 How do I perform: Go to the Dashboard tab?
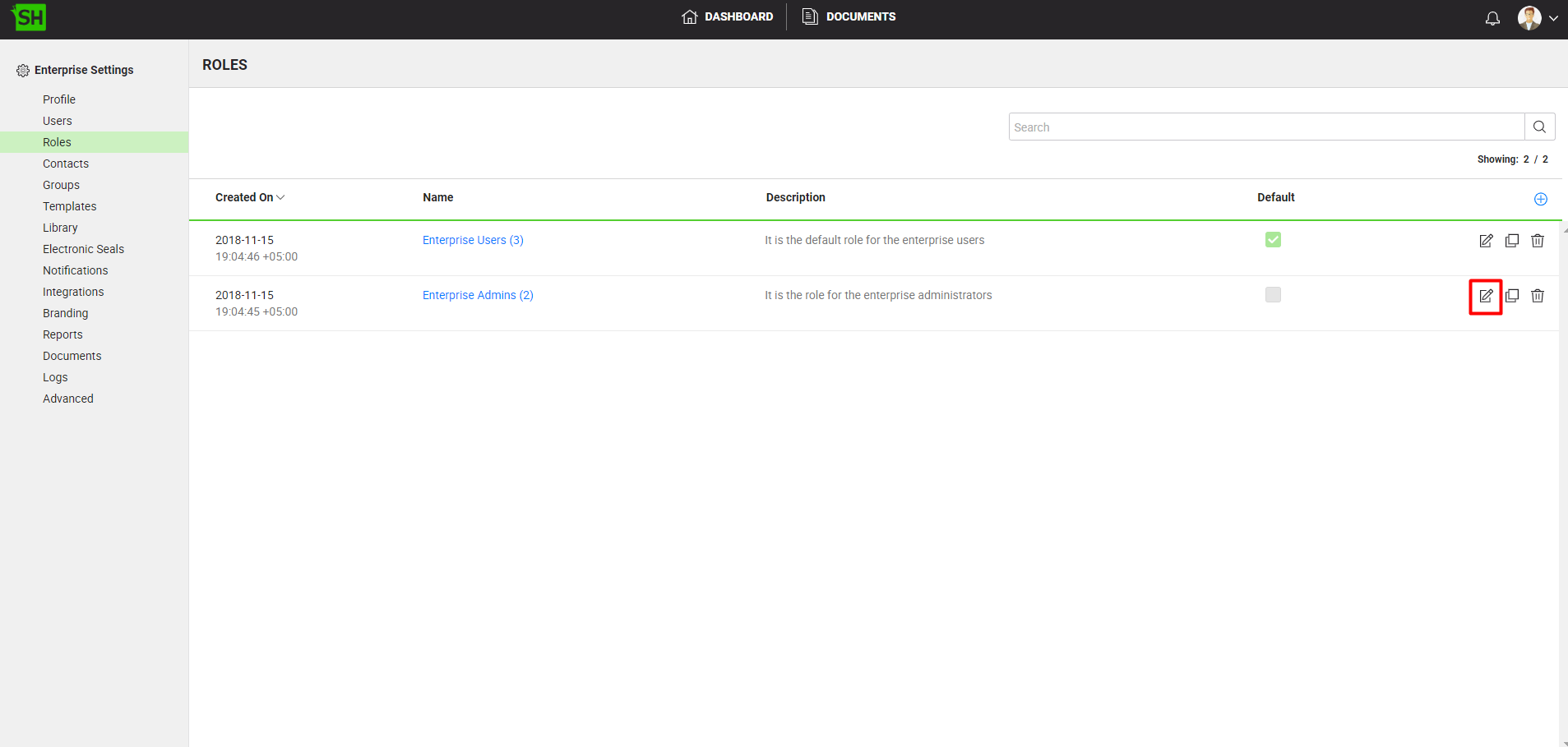tap(728, 16)
